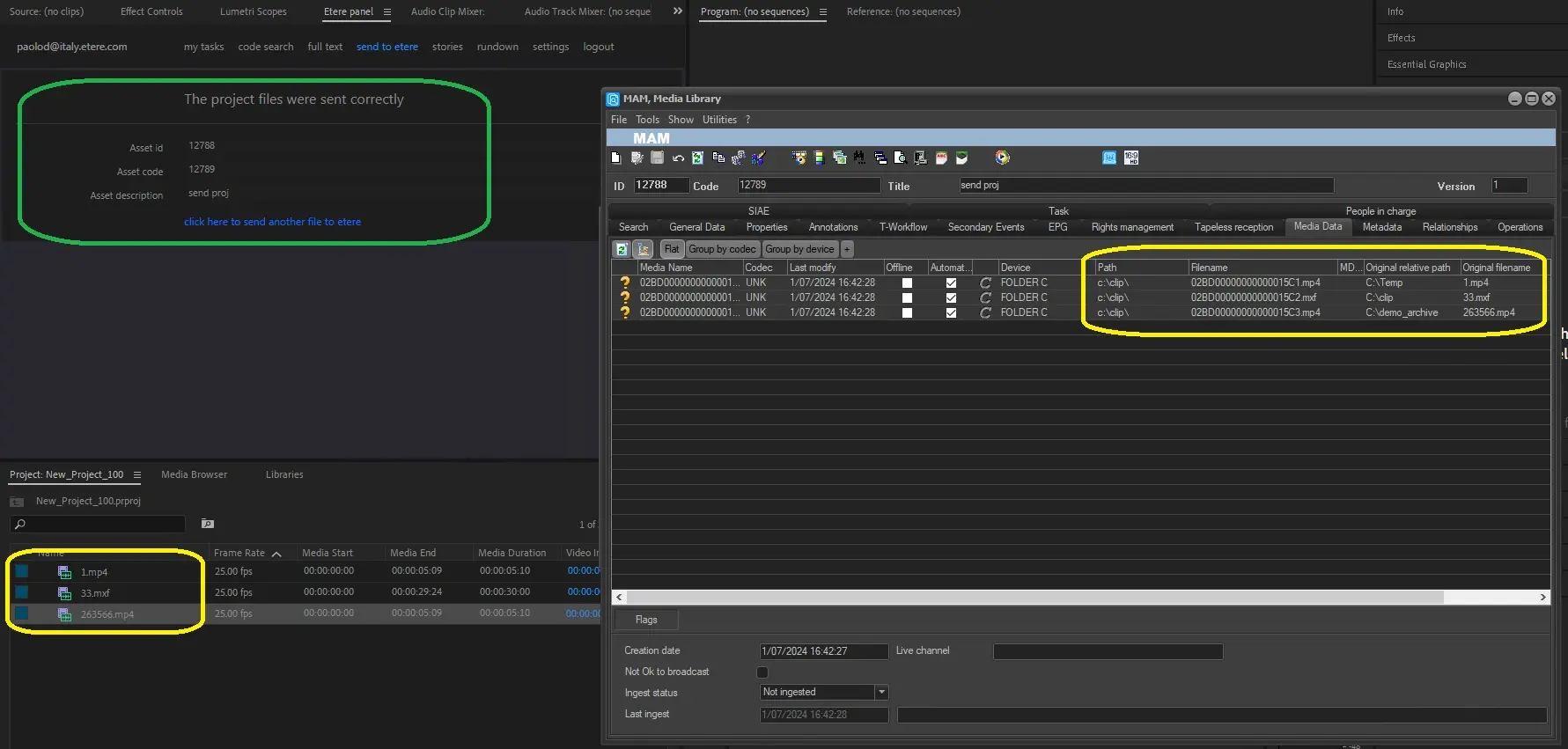Click the binoculars search icon in MAM toolbar
The height and width of the screenshot is (749, 1568).
click(x=859, y=158)
